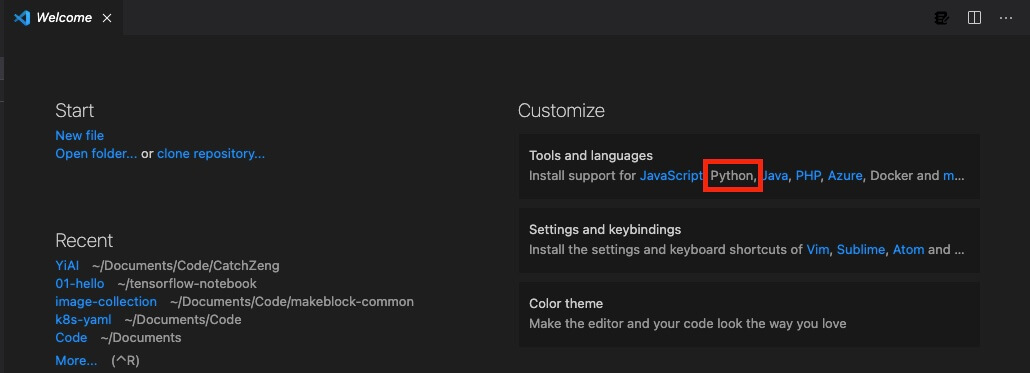Close the Welcome tab using its X
This screenshot has height=373, width=1030.
[x=107, y=18]
